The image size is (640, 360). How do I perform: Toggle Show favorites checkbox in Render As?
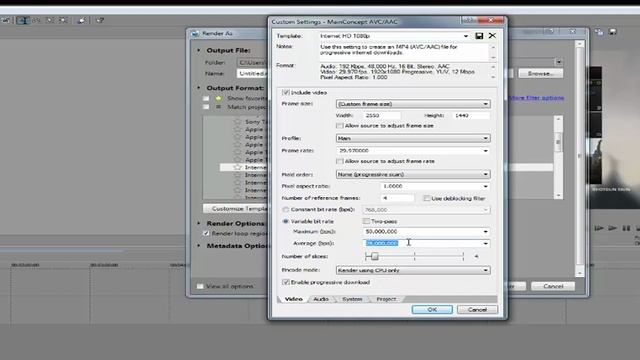point(206,98)
